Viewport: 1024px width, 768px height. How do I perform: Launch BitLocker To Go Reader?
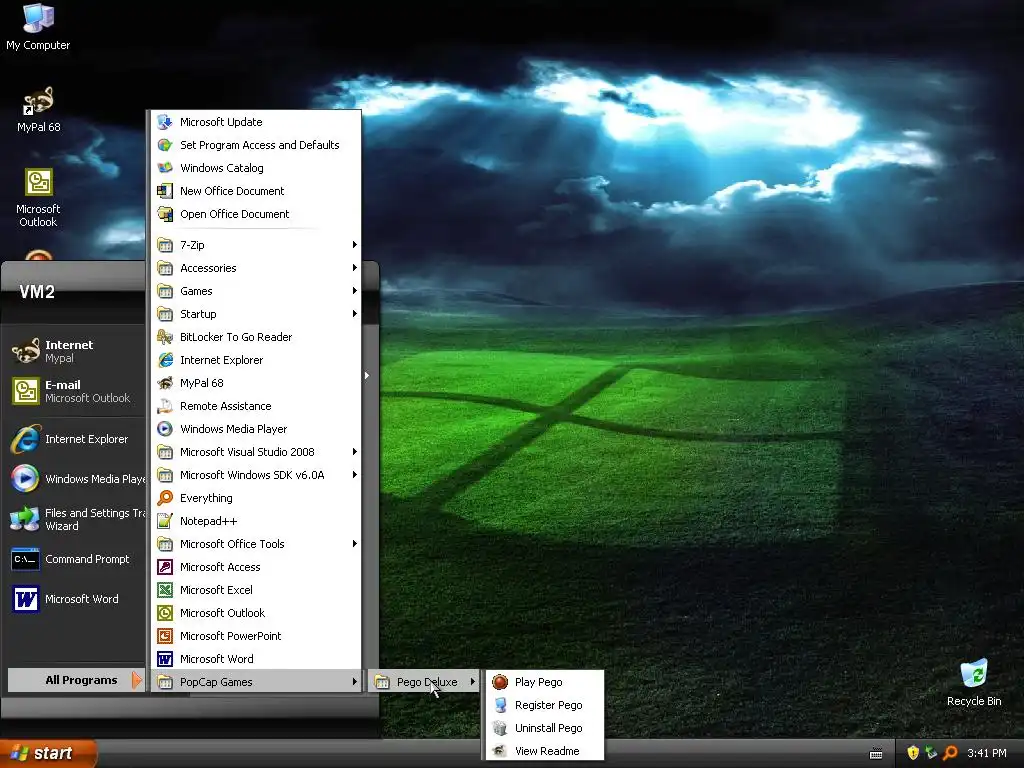coord(256,337)
